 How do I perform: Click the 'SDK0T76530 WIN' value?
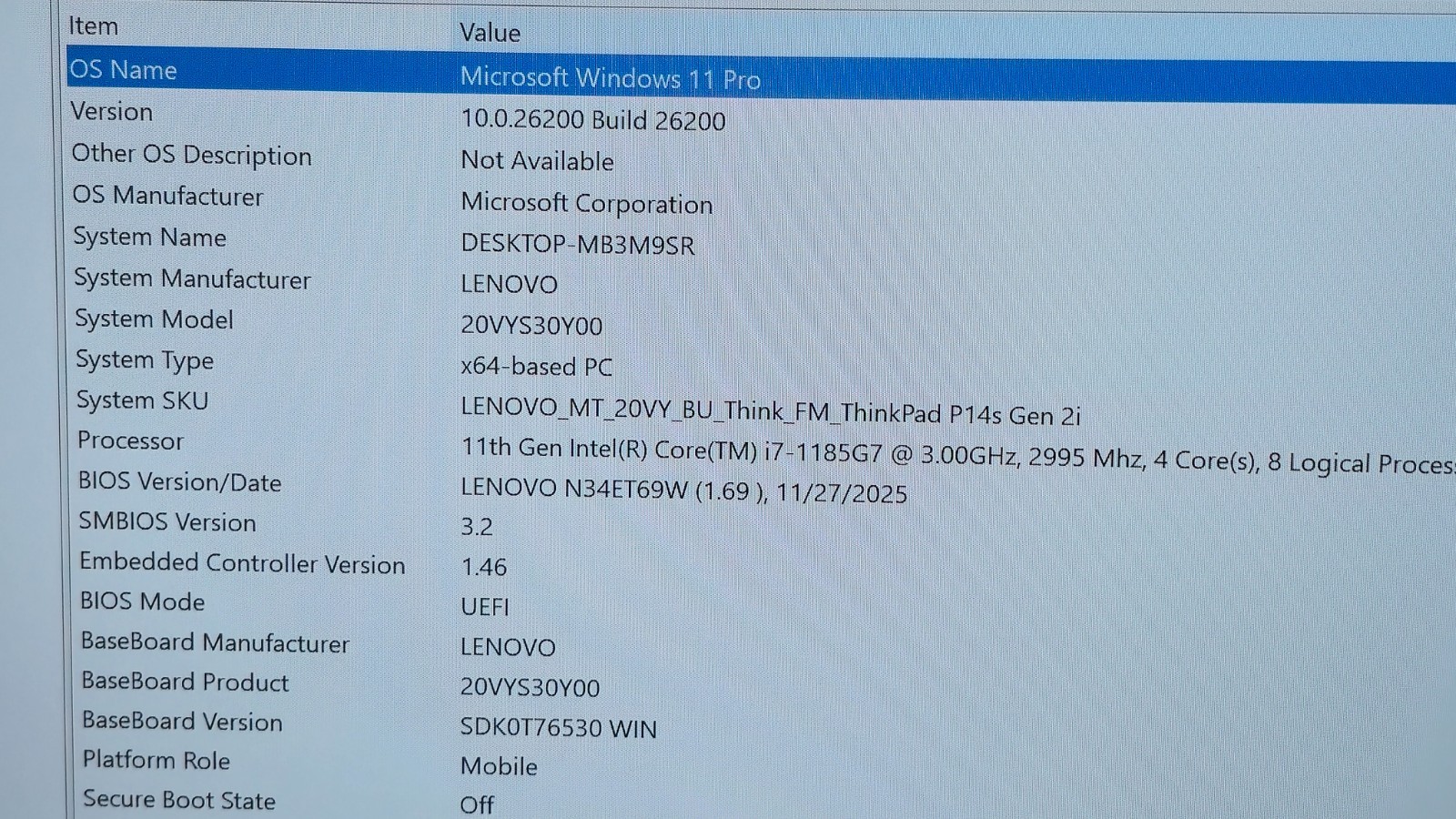coord(559,728)
